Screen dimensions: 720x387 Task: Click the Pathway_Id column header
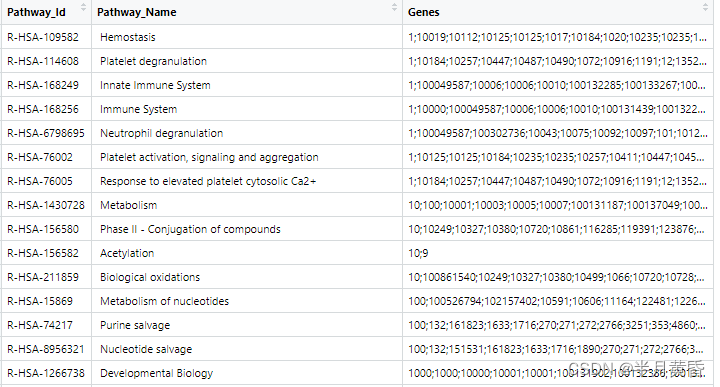pyautogui.click(x=36, y=12)
